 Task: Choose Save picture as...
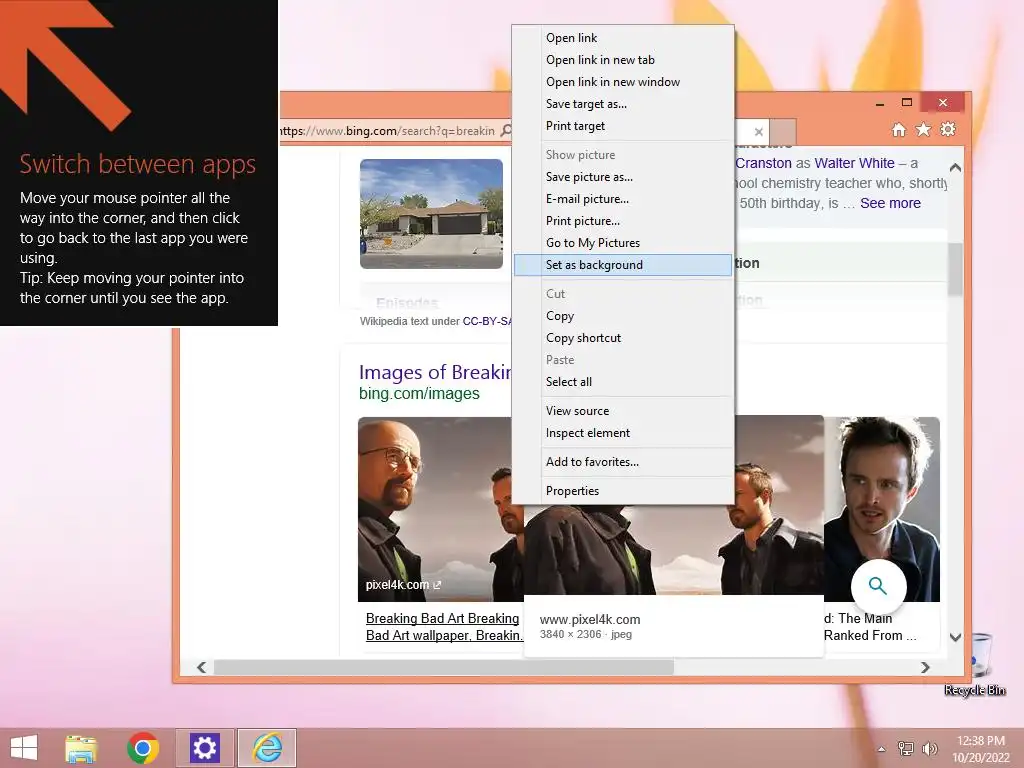622,177
